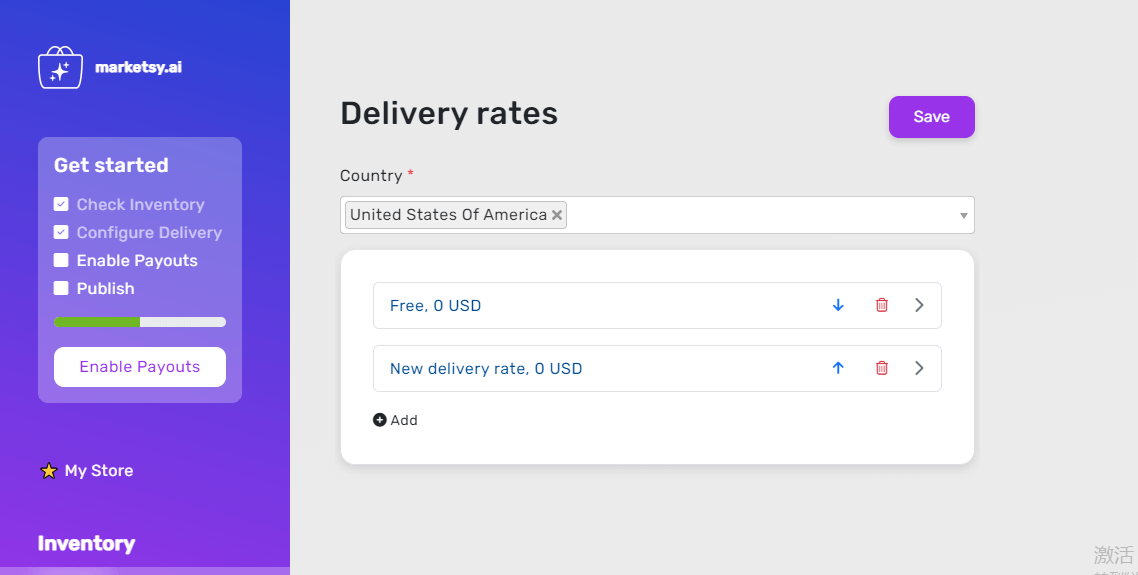The image size is (1138, 575).
Task: Expand the Free, 0 USD rate chevron
Action: [x=920, y=306]
